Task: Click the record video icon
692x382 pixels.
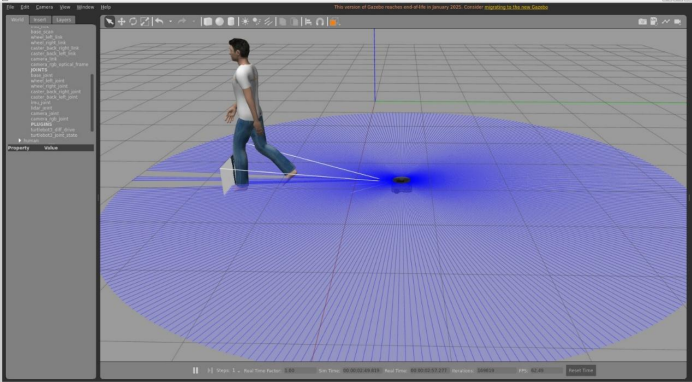Action: click(x=677, y=22)
